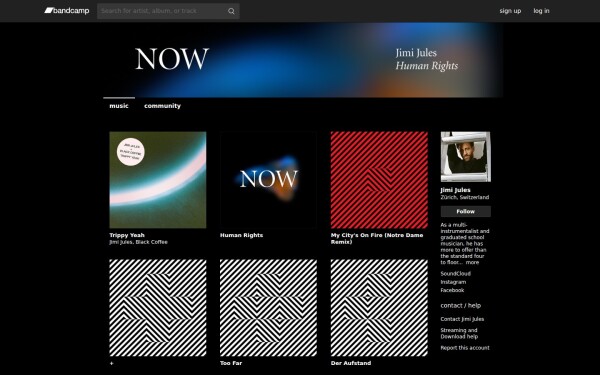Open the Human Rights NOW album cover

click(268, 180)
